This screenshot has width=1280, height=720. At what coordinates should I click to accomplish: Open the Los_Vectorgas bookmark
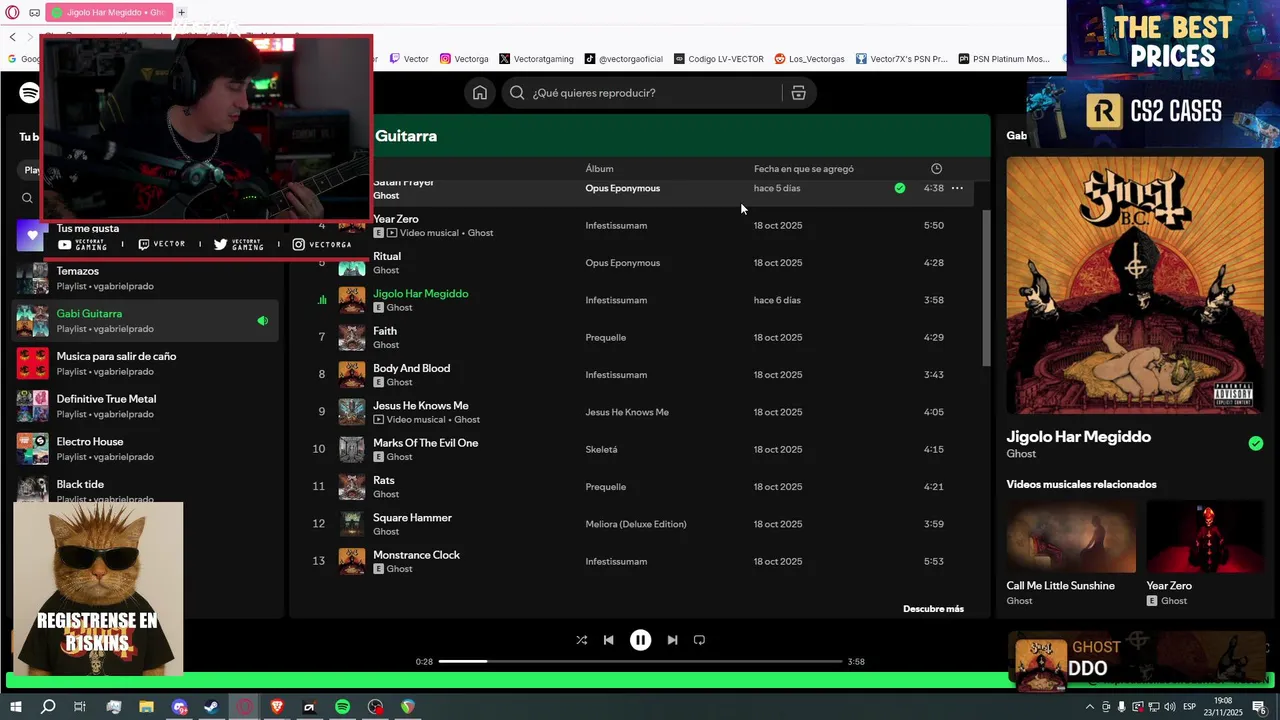pyautogui.click(x=810, y=59)
